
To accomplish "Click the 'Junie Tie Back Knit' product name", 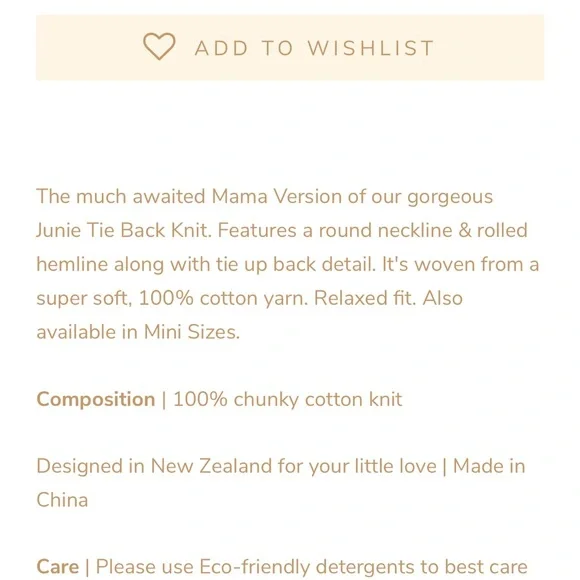I will 122,230.
